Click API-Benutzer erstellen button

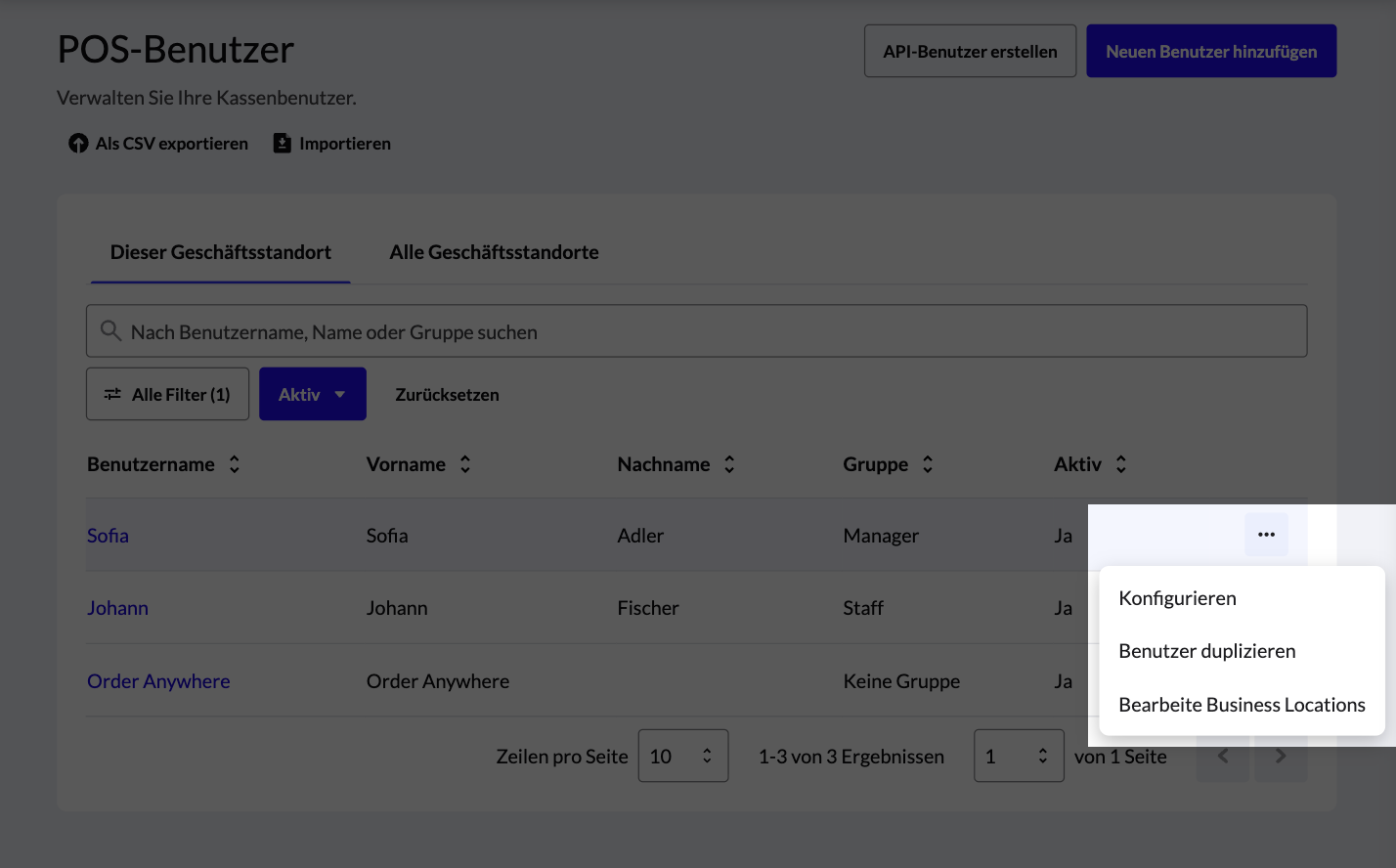(970, 51)
